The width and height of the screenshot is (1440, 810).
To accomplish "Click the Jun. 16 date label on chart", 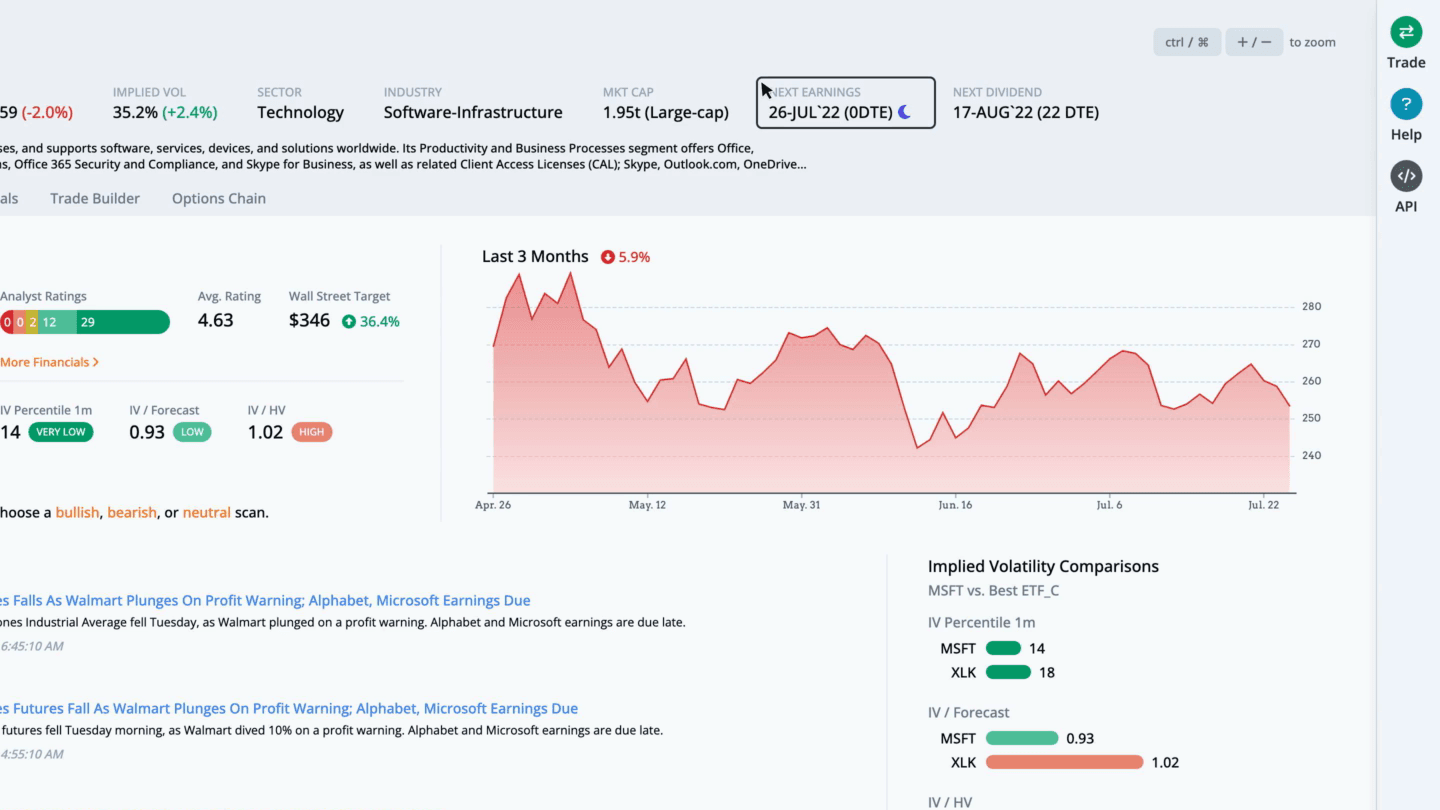I will tap(955, 505).
